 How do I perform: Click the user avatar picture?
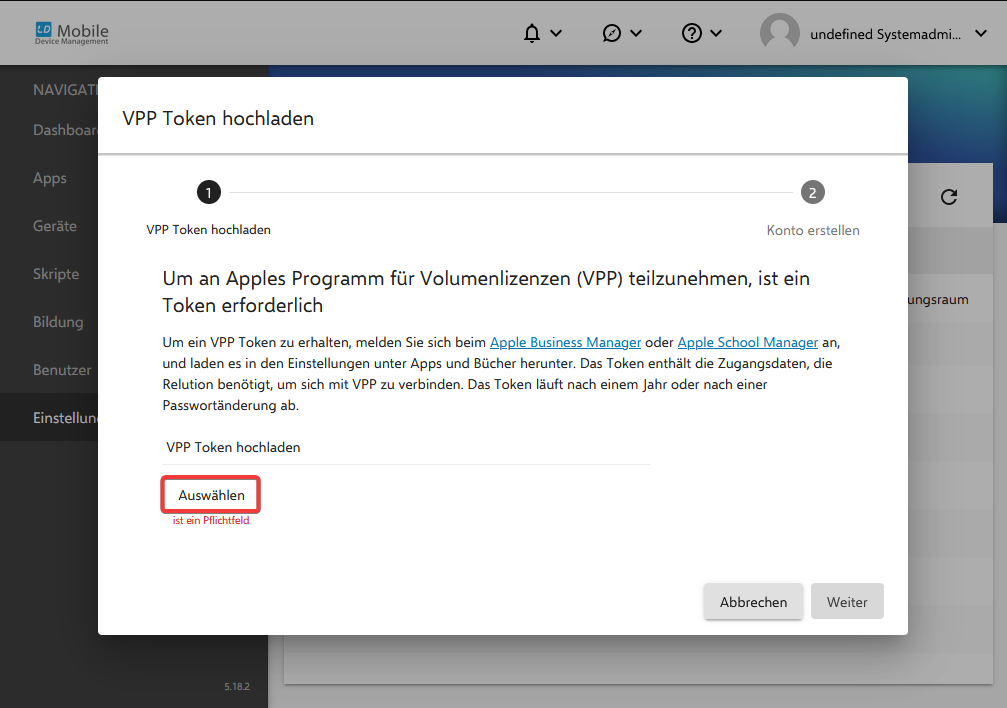780,33
